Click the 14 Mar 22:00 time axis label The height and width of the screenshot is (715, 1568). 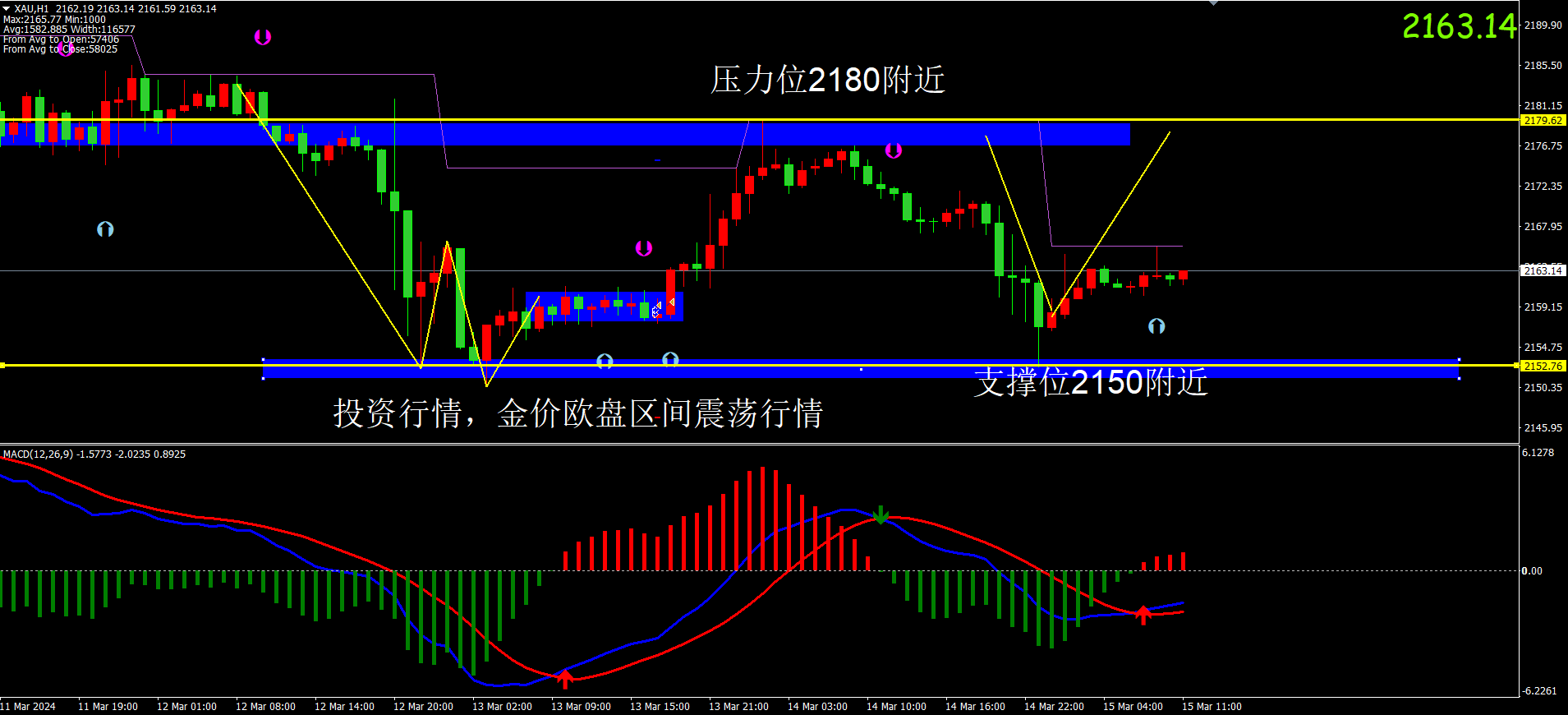(1054, 707)
